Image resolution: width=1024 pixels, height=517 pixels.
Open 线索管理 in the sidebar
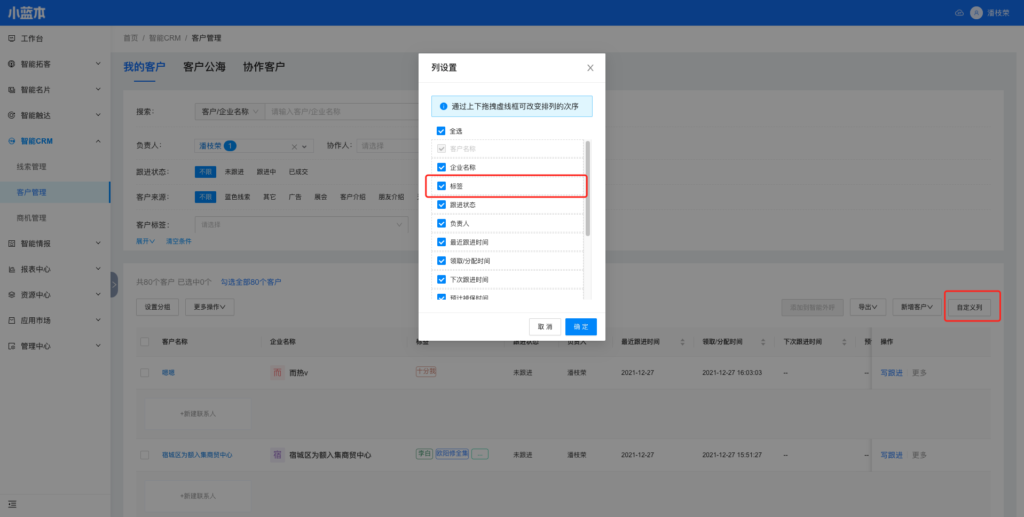click(33, 166)
